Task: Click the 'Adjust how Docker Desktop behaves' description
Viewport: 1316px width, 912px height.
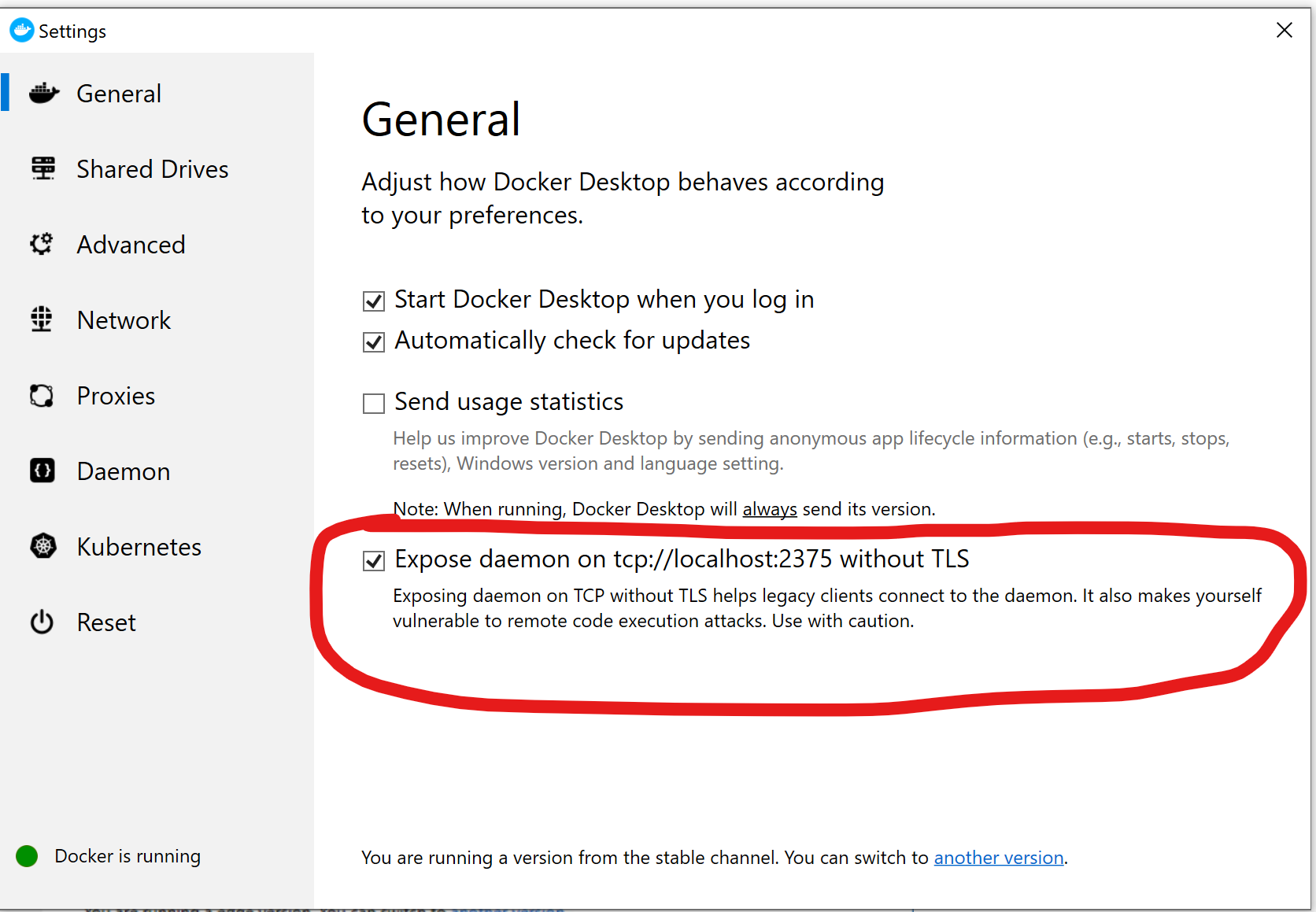Action: (x=623, y=198)
